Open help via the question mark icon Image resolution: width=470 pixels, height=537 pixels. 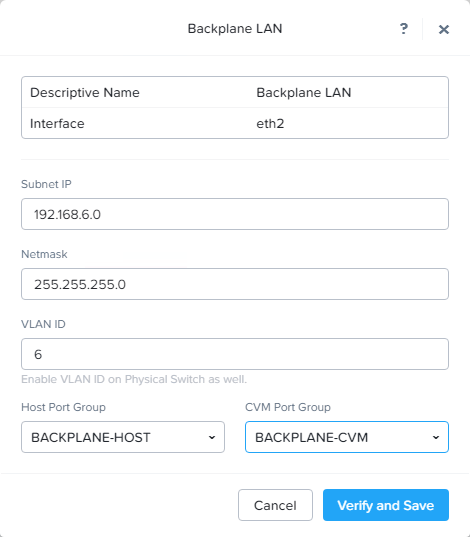[404, 29]
